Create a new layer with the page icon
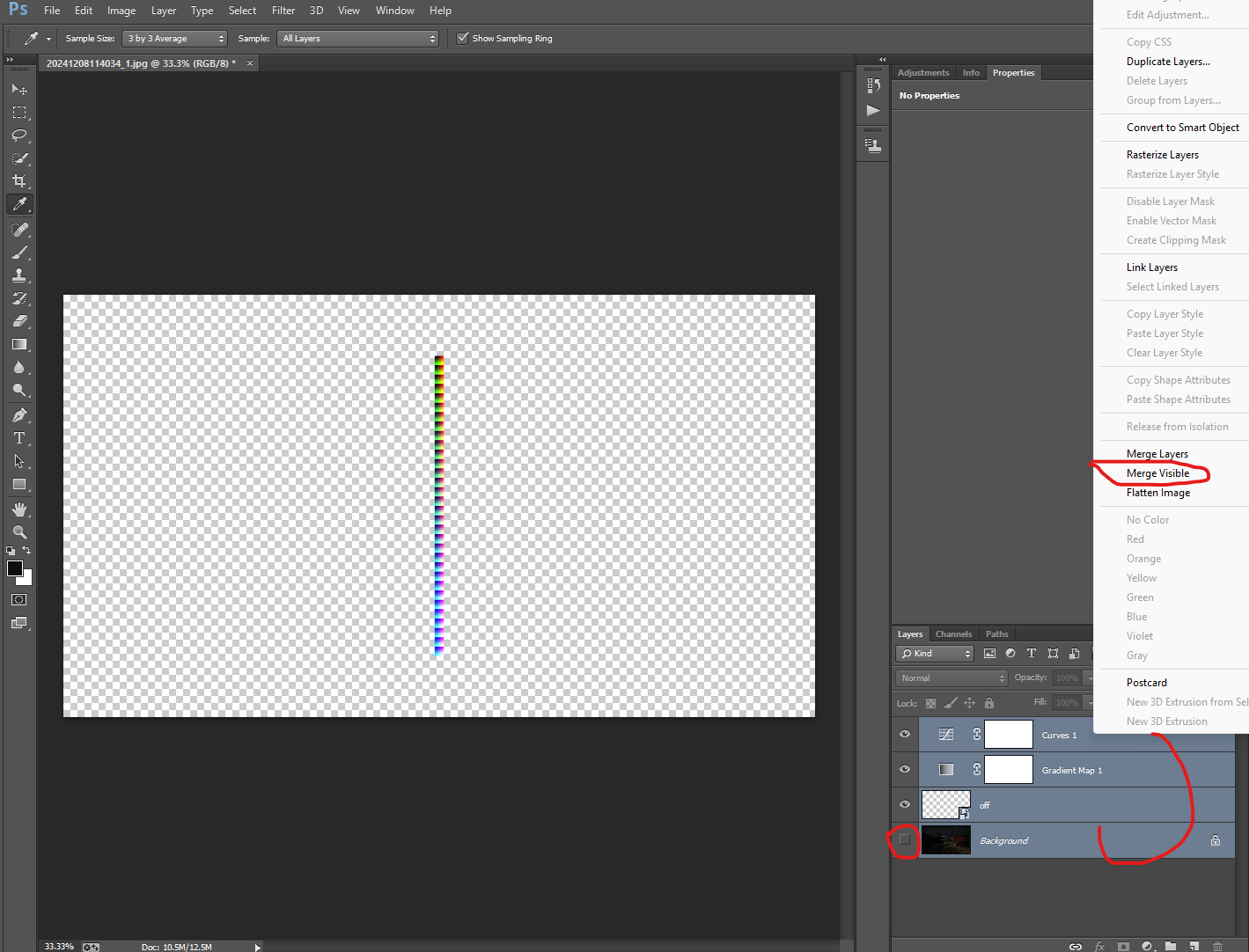This screenshot has height=952, width=1249. 1194,946
